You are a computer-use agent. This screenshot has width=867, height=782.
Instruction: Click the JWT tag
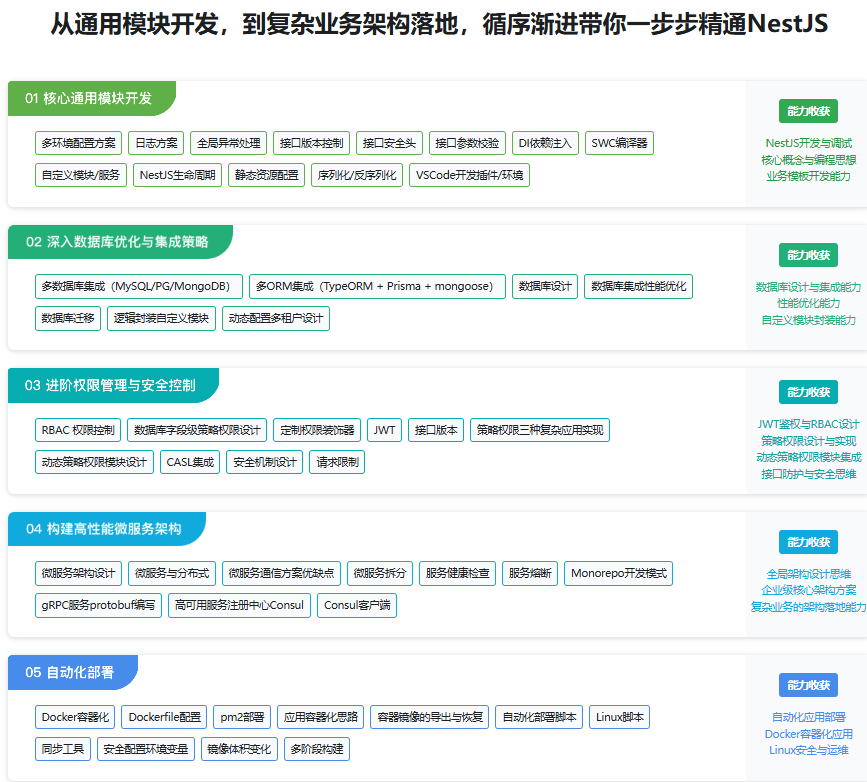pos(385,430)
